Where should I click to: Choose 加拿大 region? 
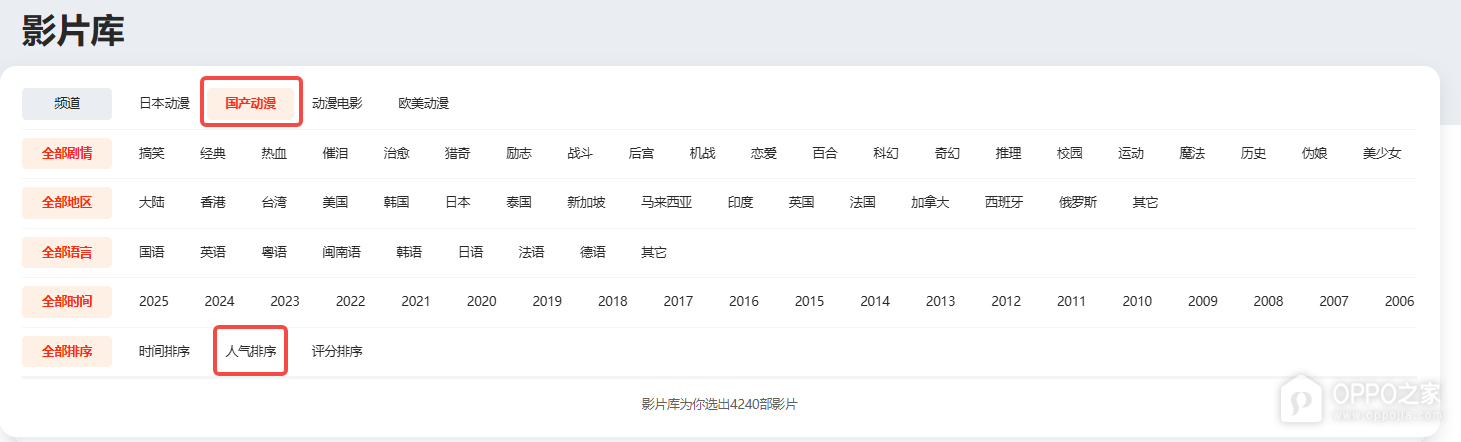pyautogui.click(x=930, y=202)
